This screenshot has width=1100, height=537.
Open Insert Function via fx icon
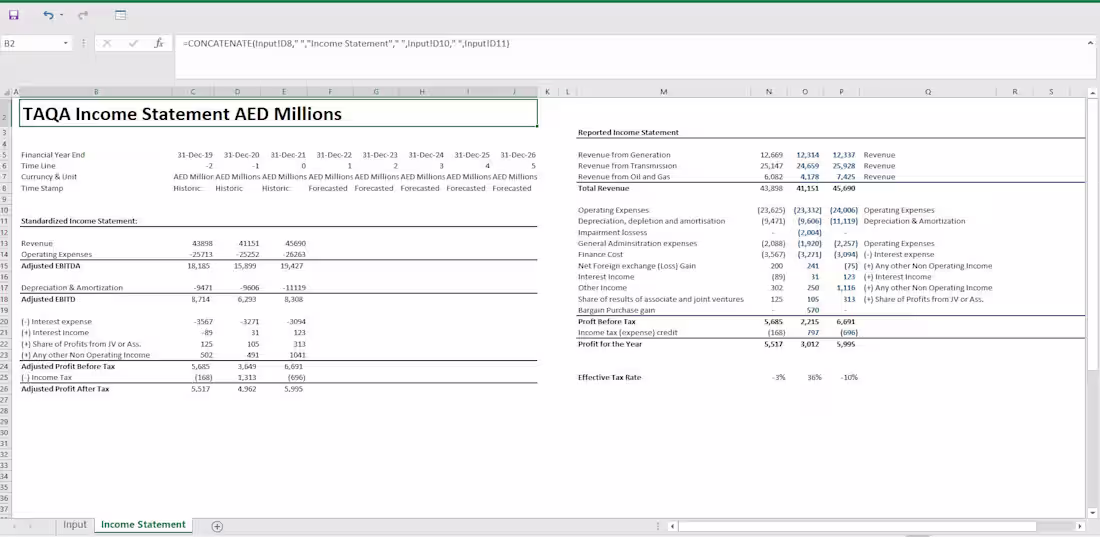pos(159,44)
